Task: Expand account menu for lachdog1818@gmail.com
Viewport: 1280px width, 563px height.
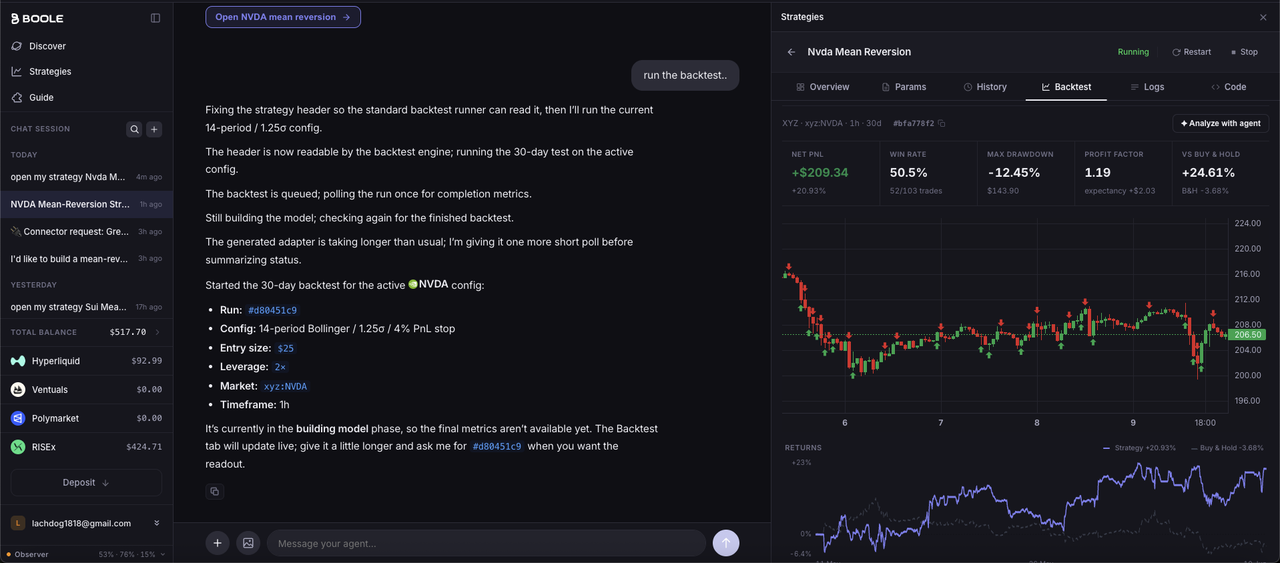Action: click(x=156, y=523)
